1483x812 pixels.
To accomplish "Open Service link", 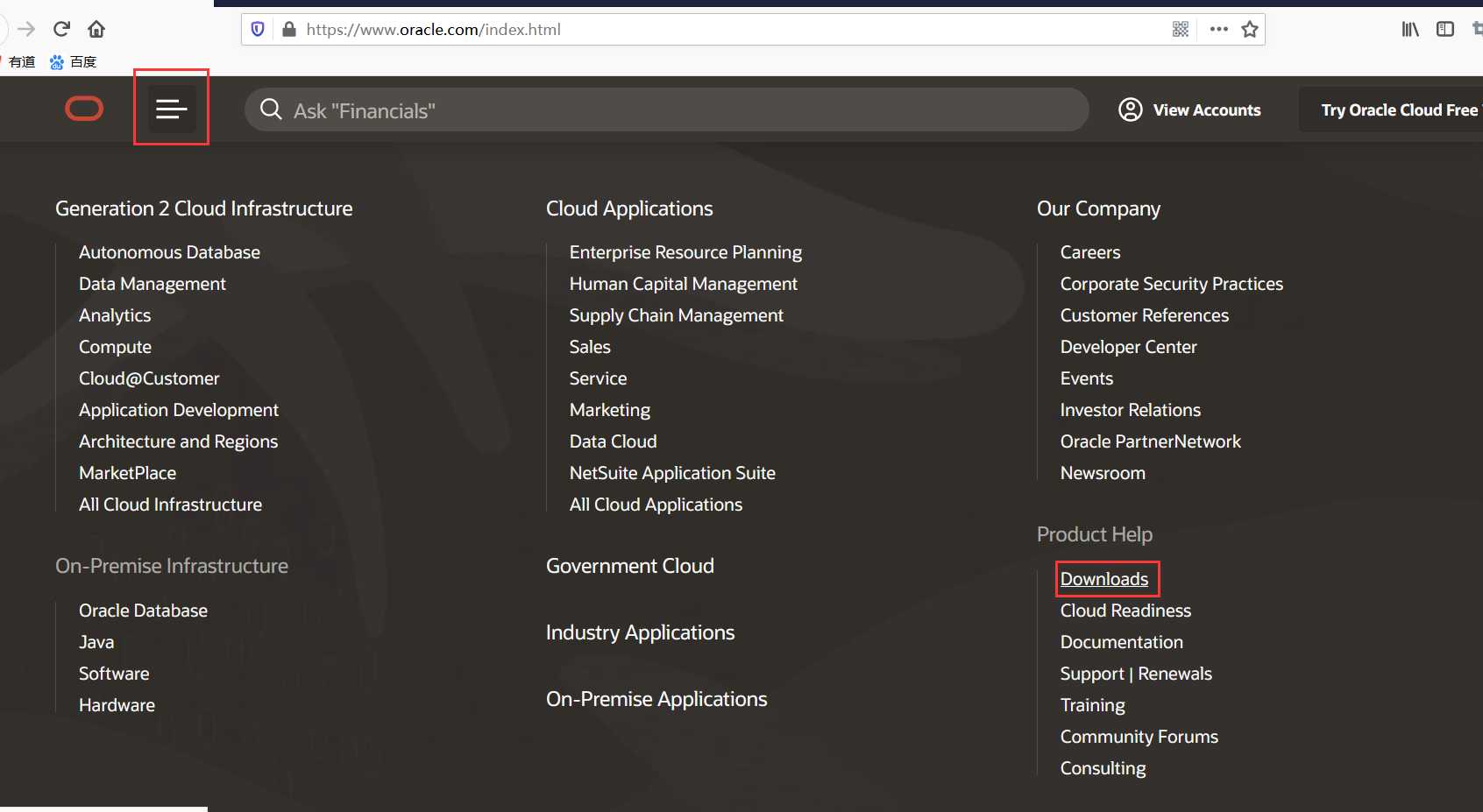I will click(x=598, y=378).
